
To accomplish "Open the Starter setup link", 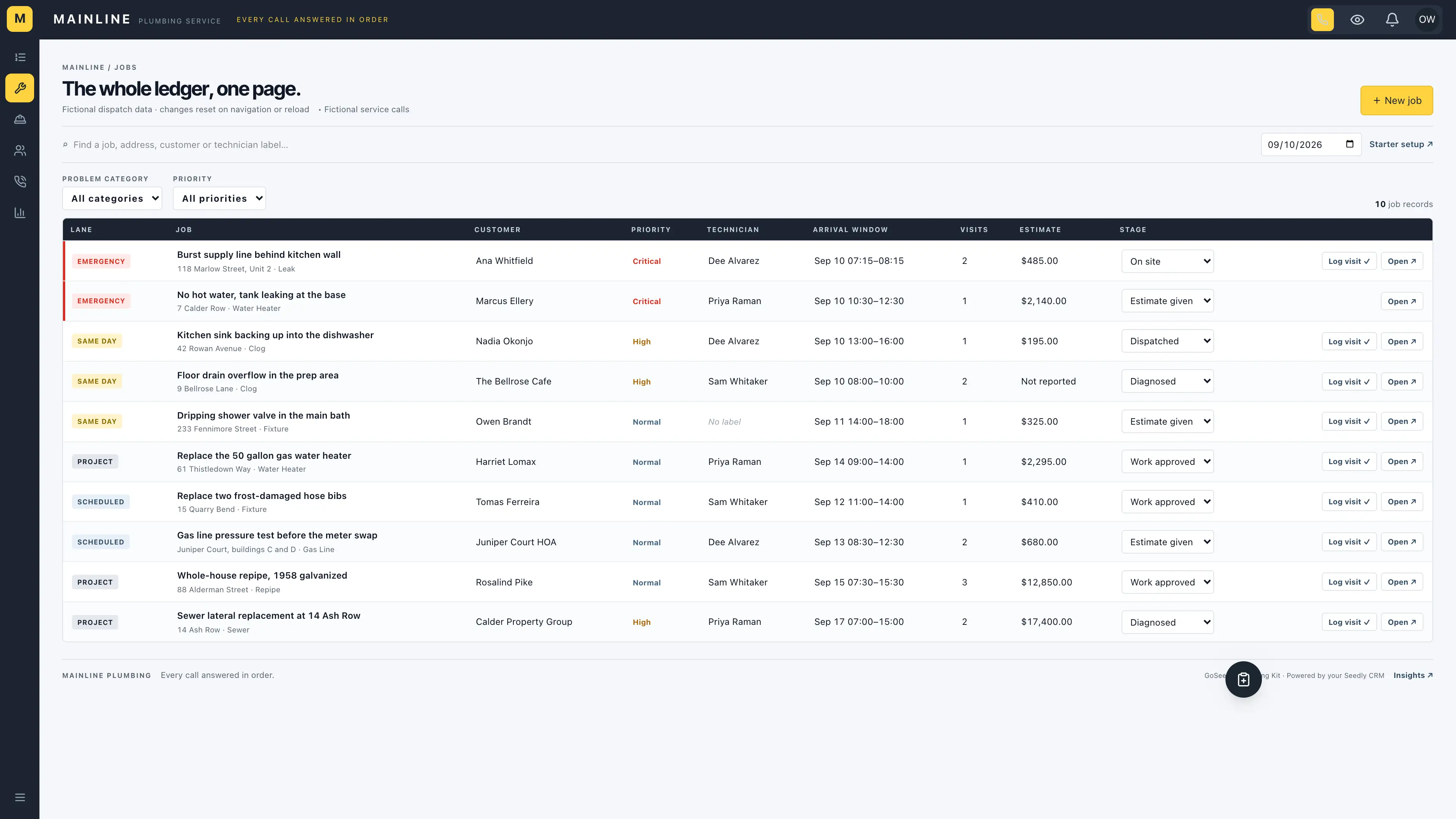I will (1401, 144).
